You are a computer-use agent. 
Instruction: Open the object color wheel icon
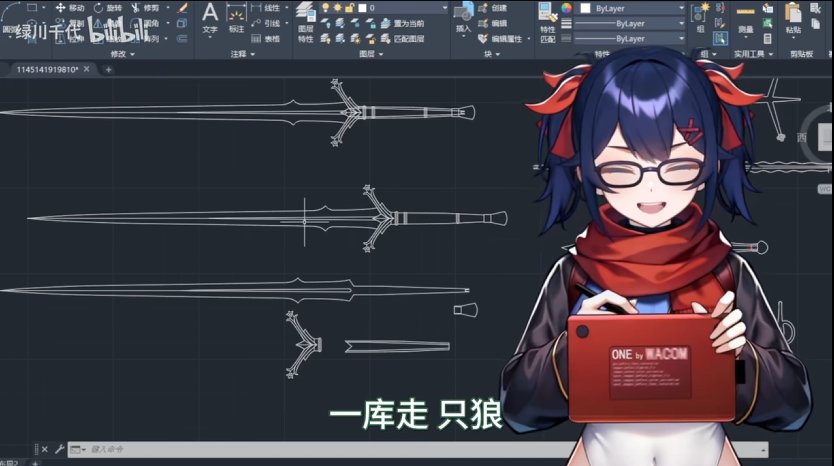point(566,8)
